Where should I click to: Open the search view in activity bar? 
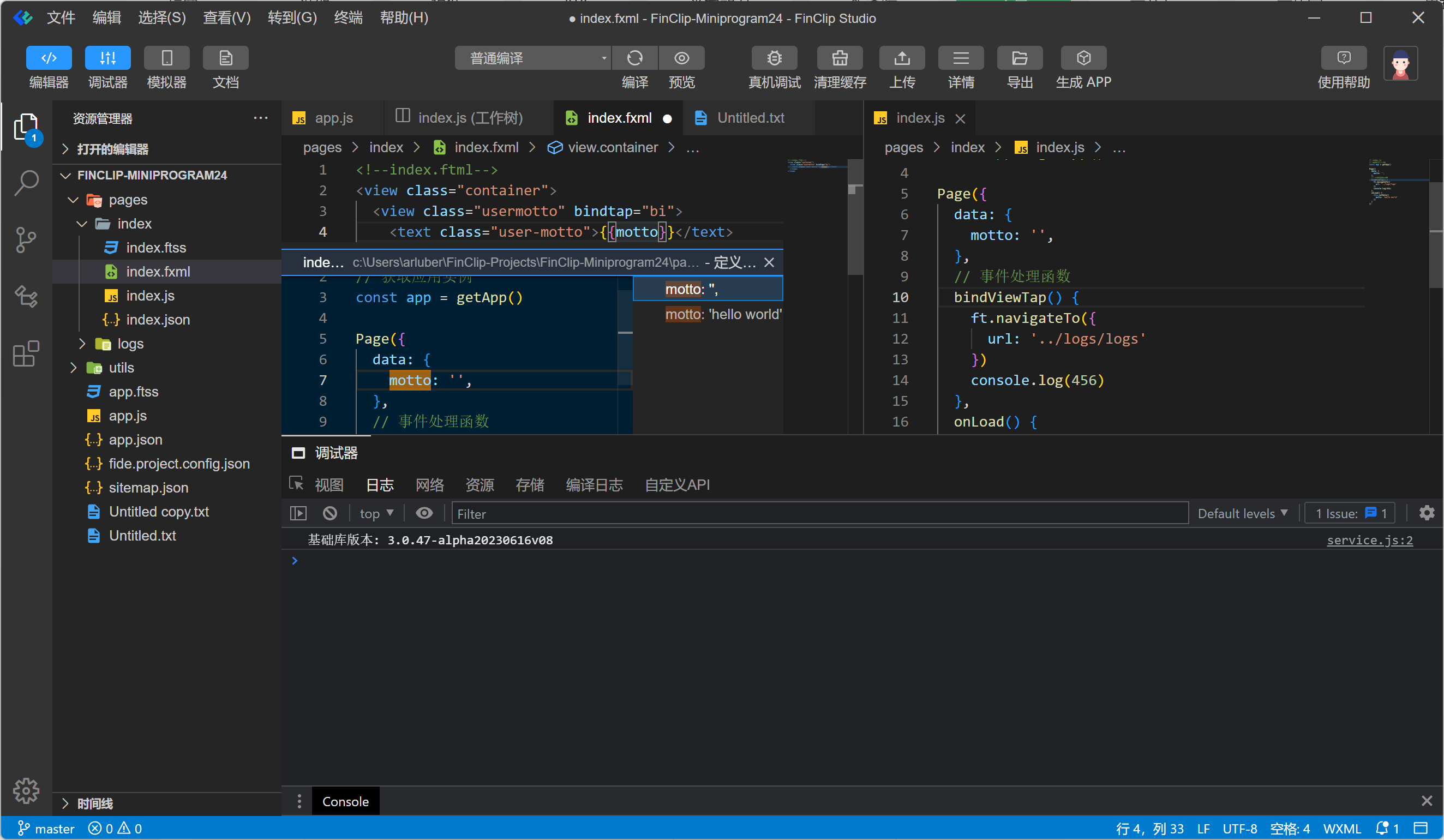[x=26, y=183]
